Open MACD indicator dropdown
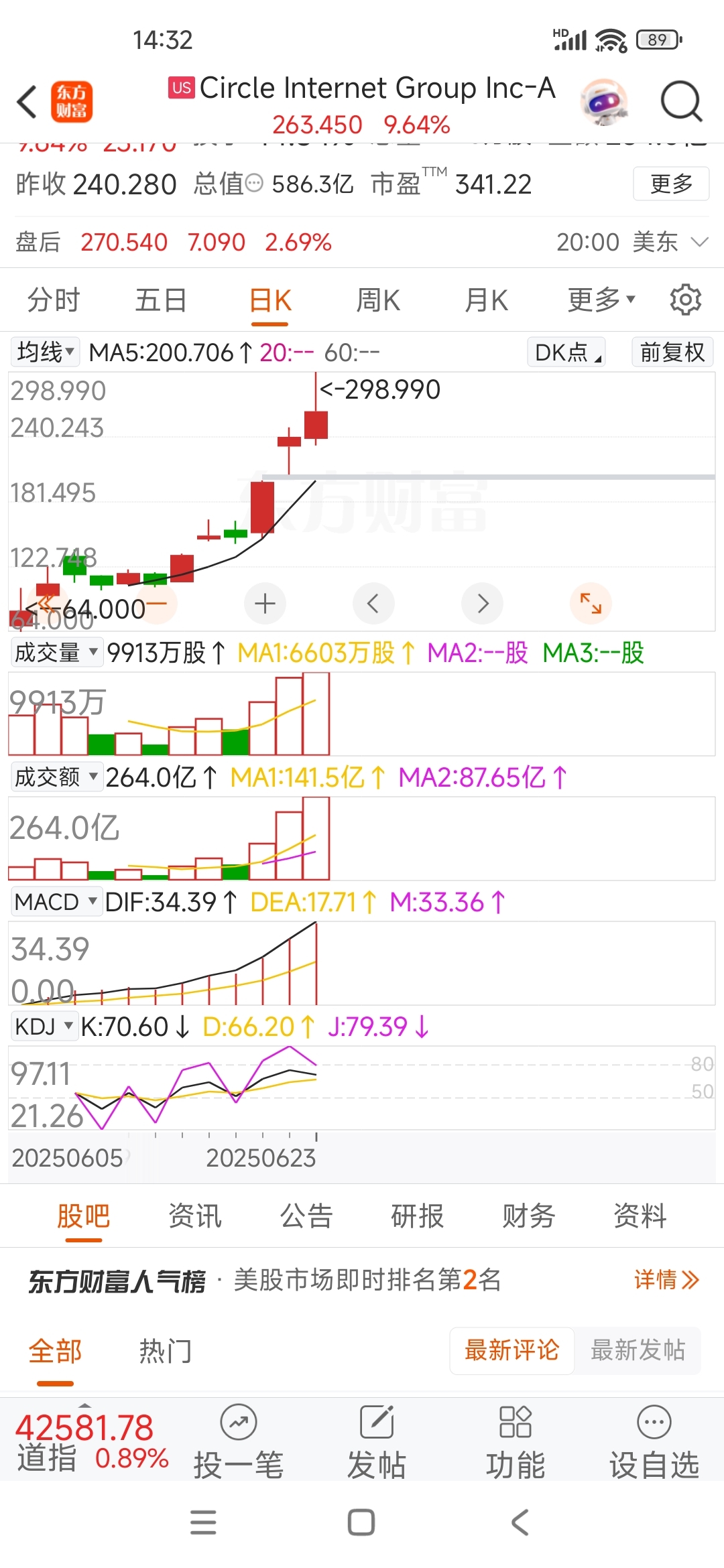Viewport: 724px width, 1568px height. coord(57,902)
